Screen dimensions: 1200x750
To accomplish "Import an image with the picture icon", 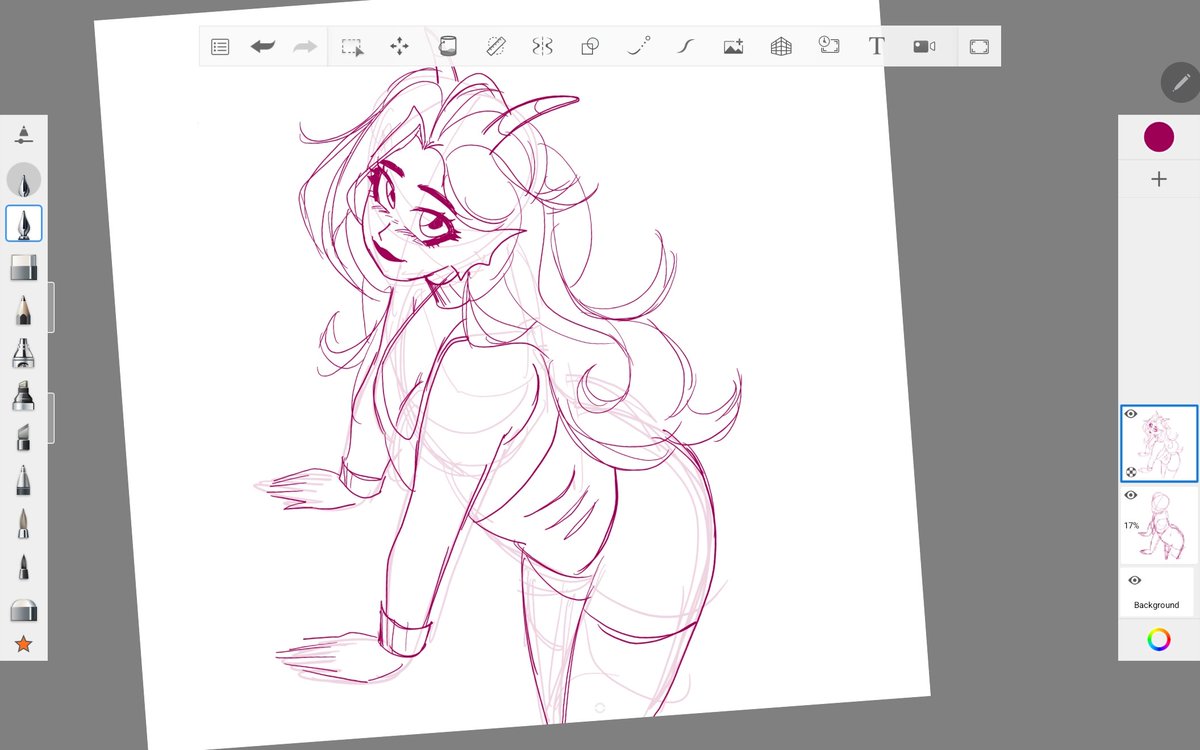I will pos(733,46).
